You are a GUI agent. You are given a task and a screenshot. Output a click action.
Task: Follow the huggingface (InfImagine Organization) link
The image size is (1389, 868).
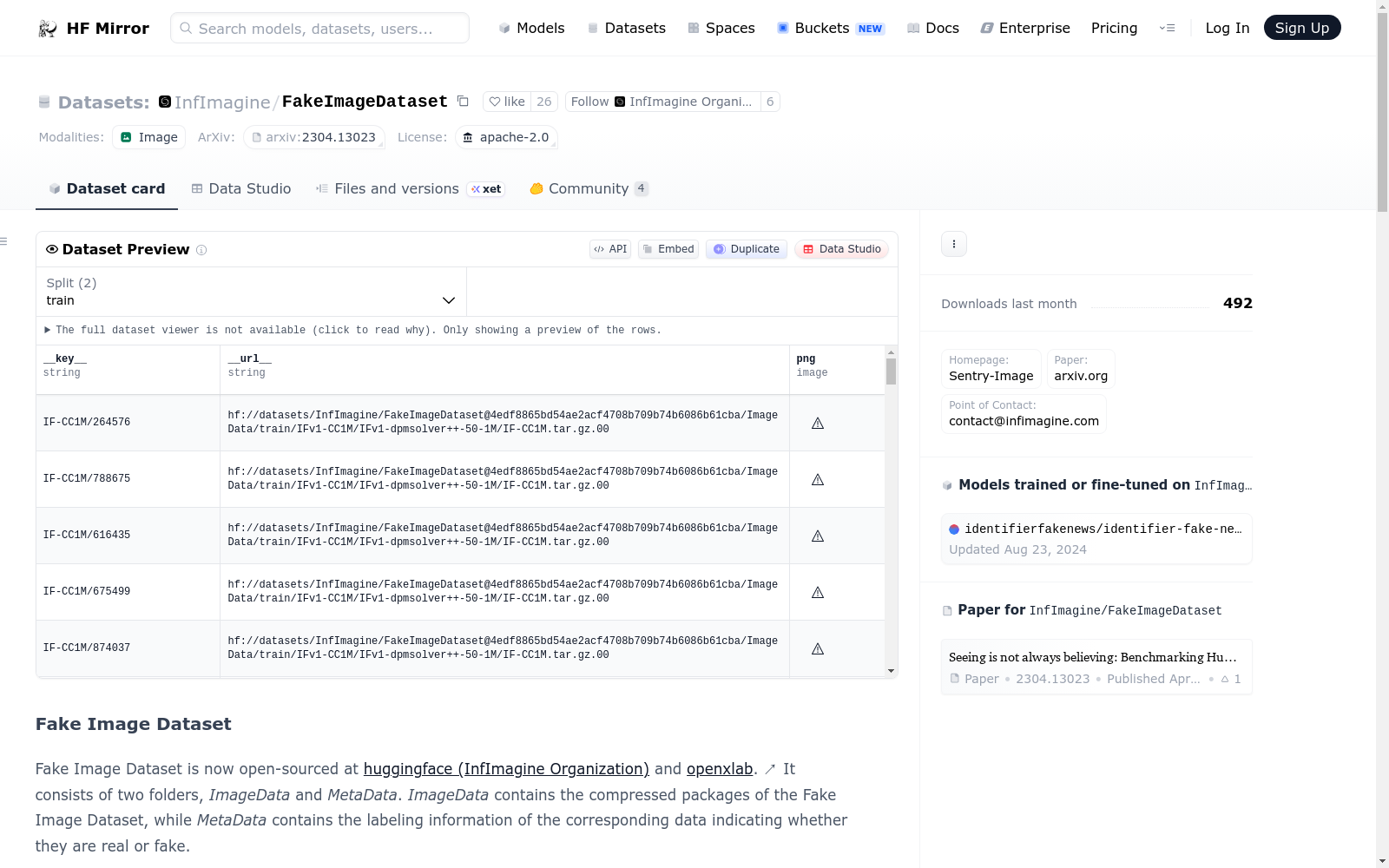pos(506,769)
